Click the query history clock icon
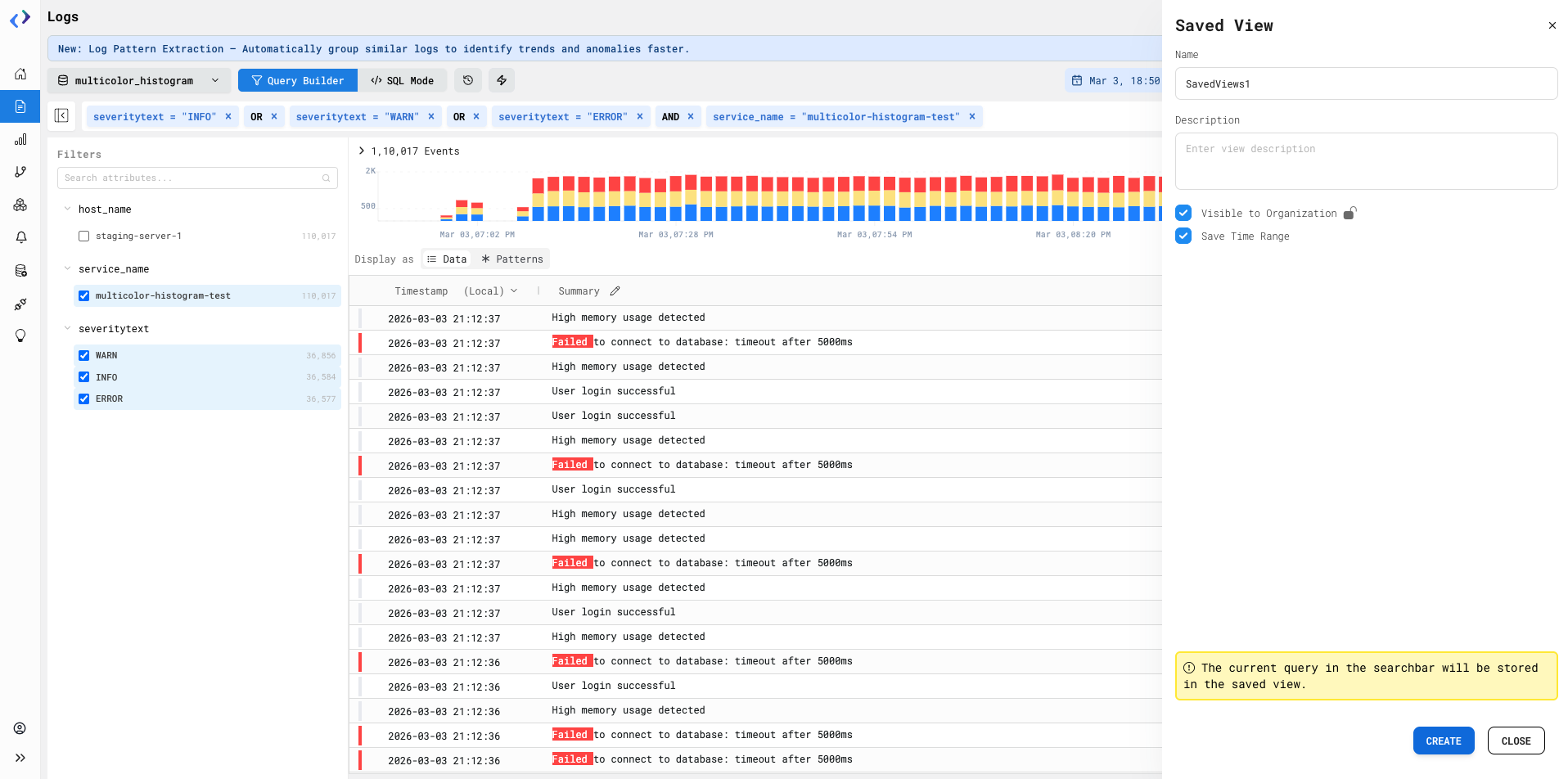 [467, 80]
